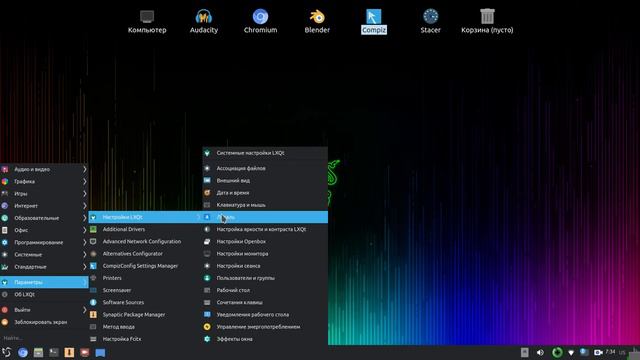This screenshot has width=640, height=360.
Task: Open the Компьютер desktop icon
Action: pos(147,21)
